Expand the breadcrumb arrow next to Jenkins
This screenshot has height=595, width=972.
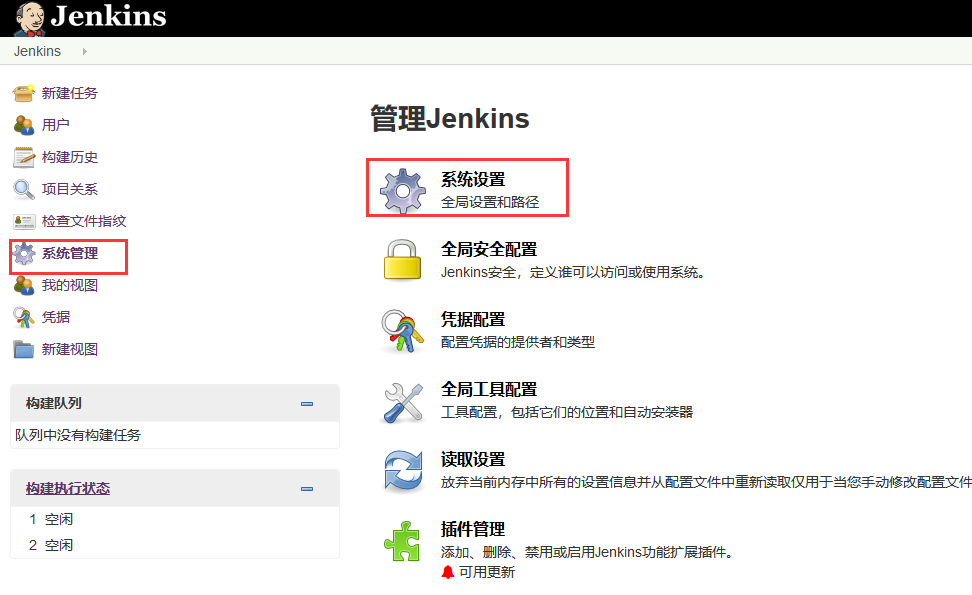tap(84, 51)
